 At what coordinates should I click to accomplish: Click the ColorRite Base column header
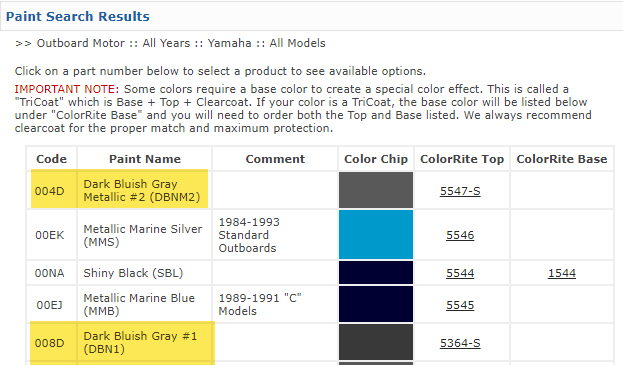562,159
